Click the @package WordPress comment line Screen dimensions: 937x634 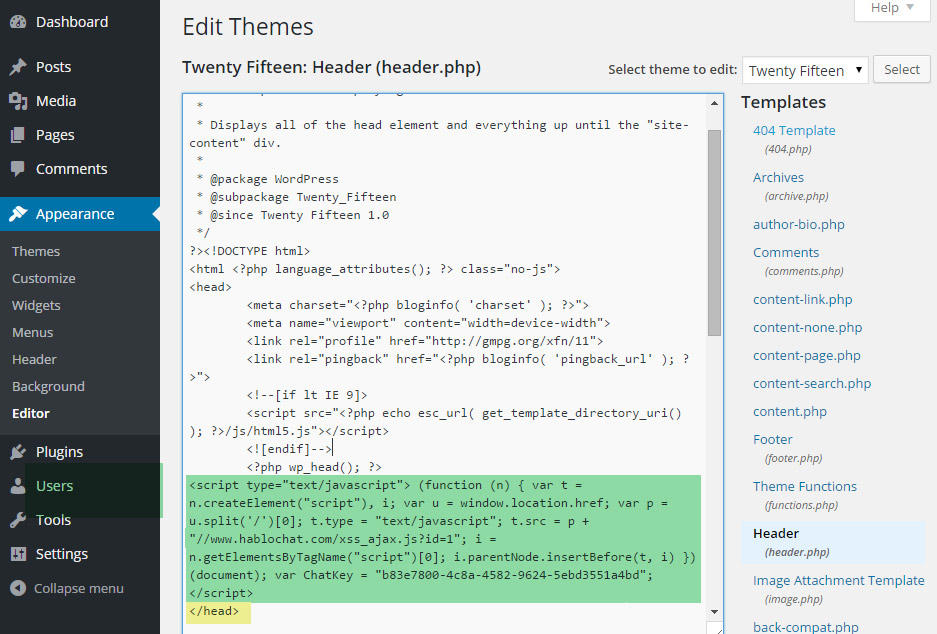click(268, 179)
